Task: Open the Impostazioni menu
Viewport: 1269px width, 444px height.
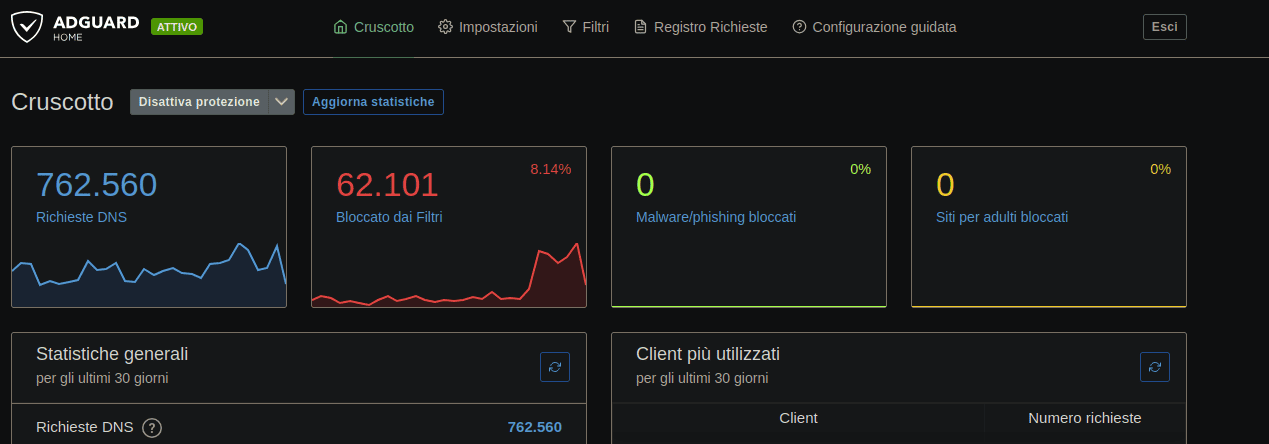Action: point(497,27)
